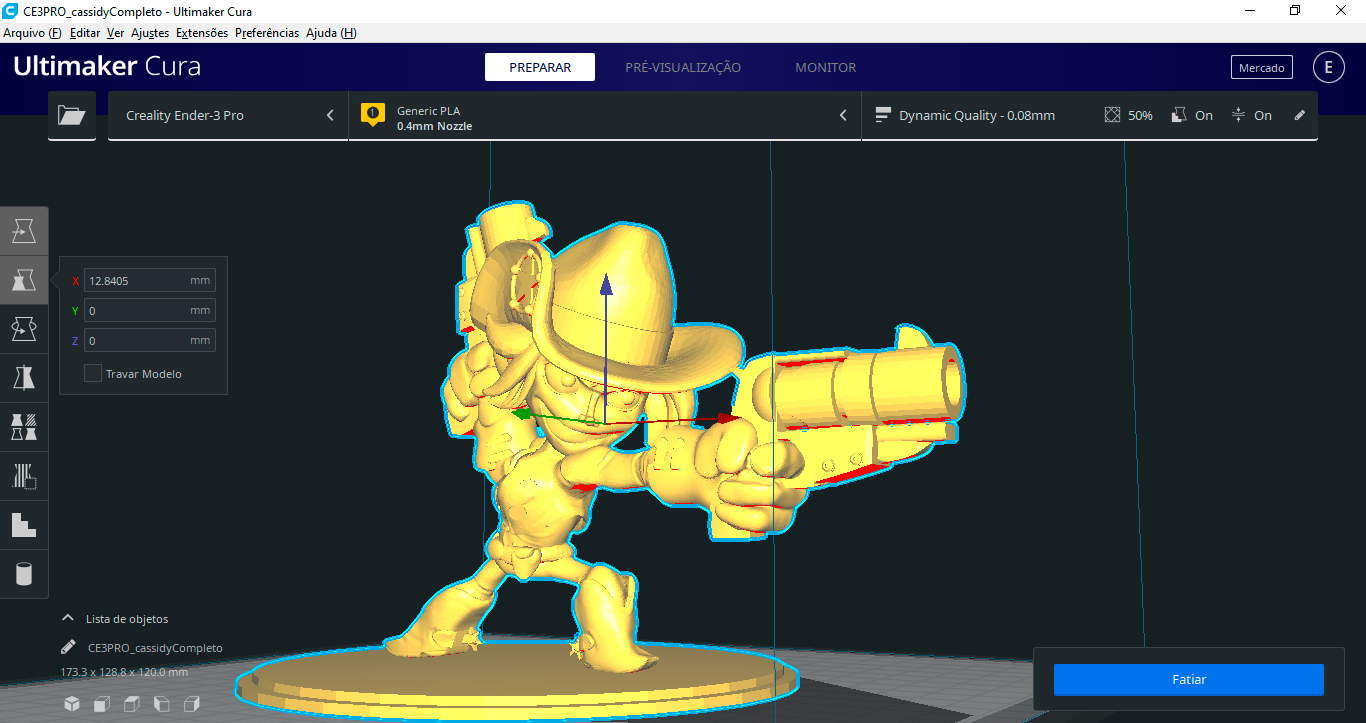Select the Rotate tool in the left toolbar
The image size is (1366, 723).
24,329
